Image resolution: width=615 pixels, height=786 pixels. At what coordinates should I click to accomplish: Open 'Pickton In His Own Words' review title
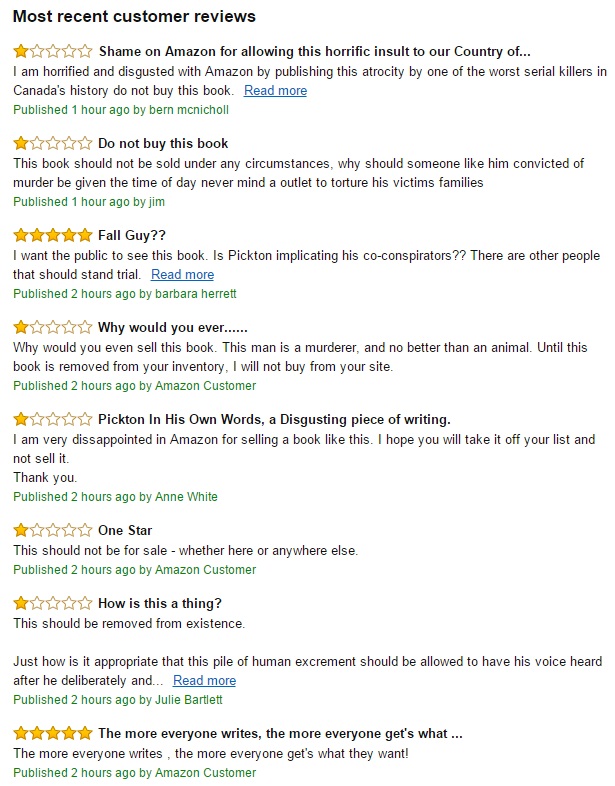(x=274, y=419)
